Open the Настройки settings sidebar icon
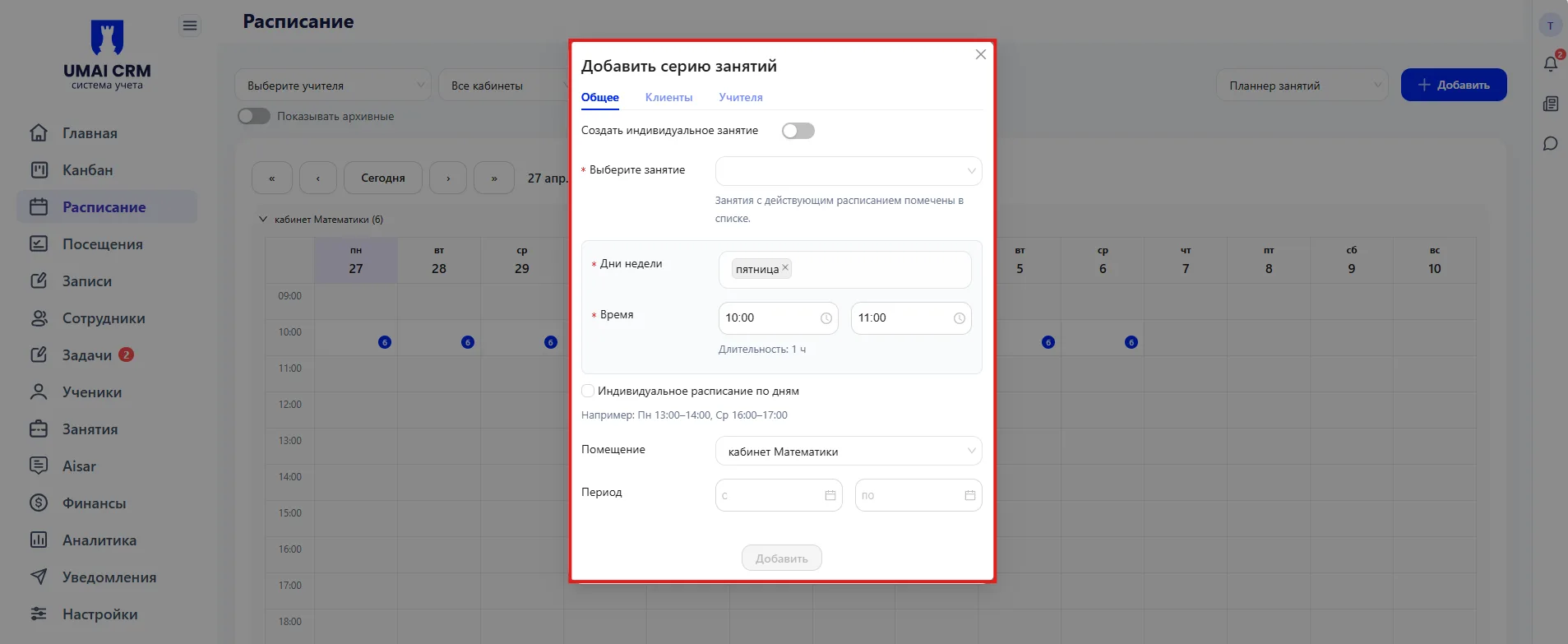The image size is (1568, 644). (39, 614)
